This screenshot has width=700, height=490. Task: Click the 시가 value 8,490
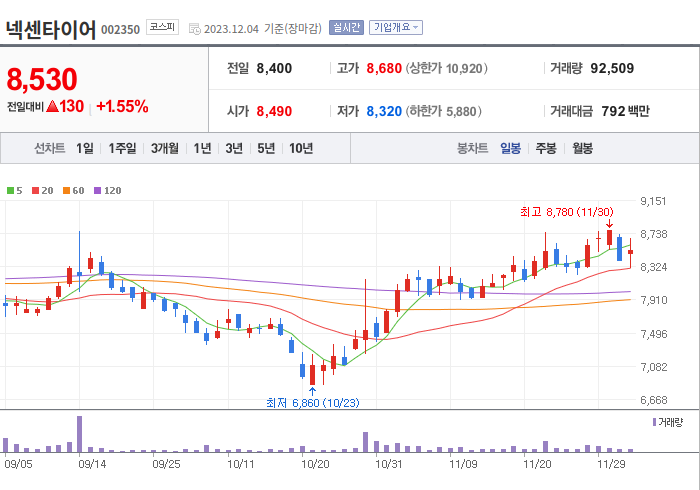click(274, 111)
